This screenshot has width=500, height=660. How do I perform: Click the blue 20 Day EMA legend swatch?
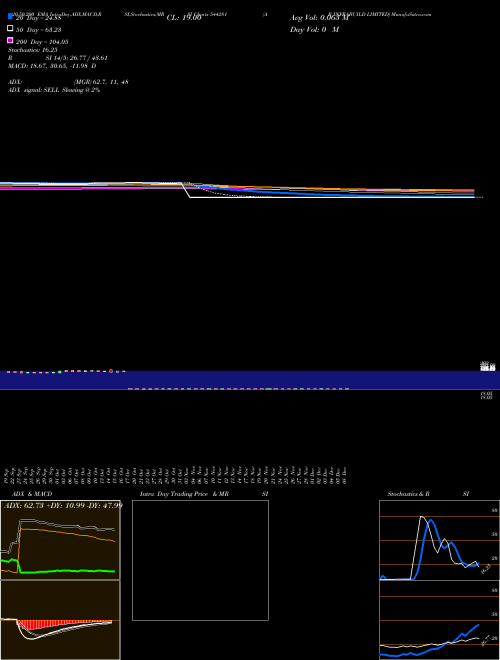(x=10, y=17)
